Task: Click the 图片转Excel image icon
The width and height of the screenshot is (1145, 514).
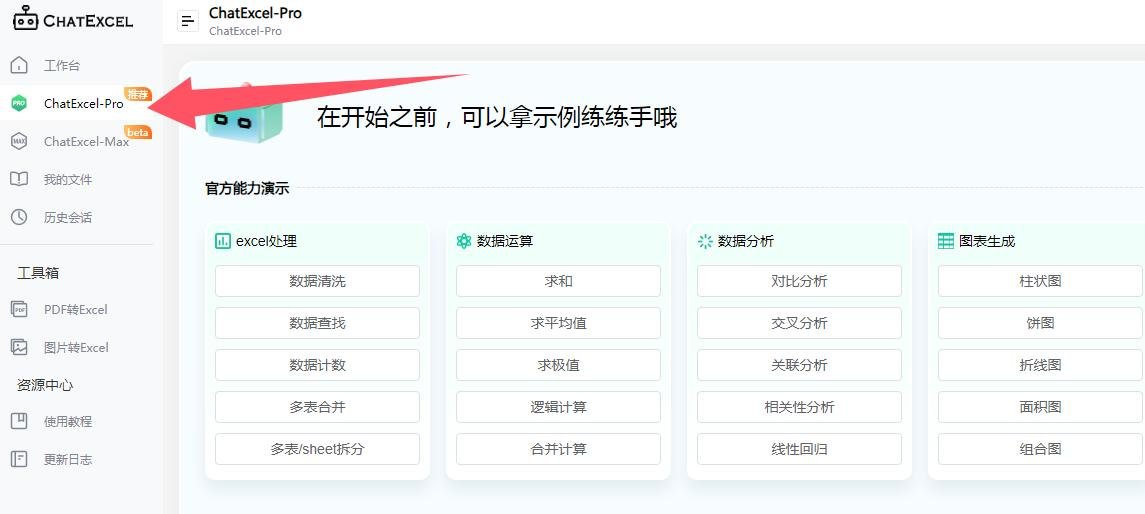Action: tap(19, 348)
